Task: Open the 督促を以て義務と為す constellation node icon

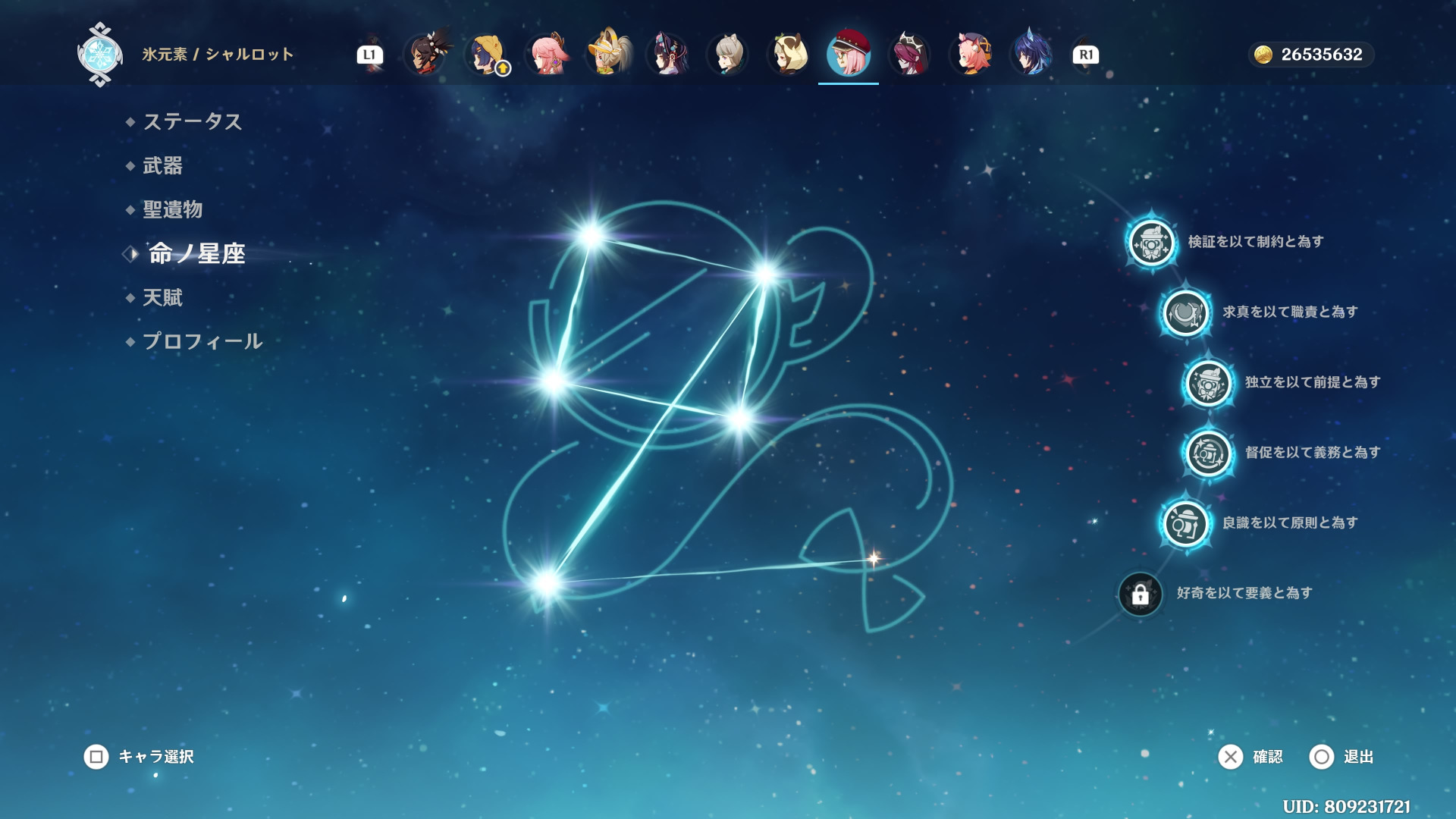Action: 1208,453
